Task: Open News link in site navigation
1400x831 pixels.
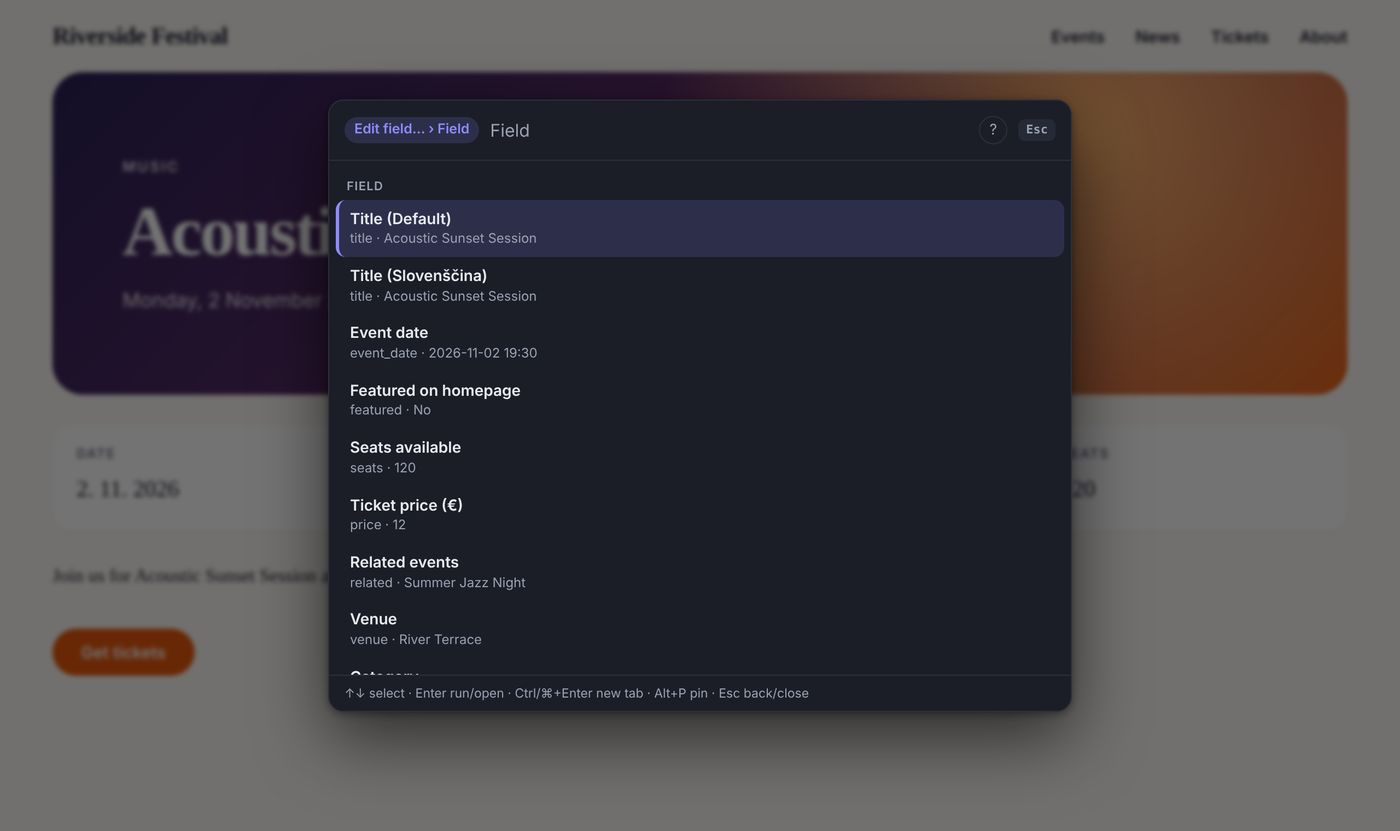Action: pos(1157,37)
